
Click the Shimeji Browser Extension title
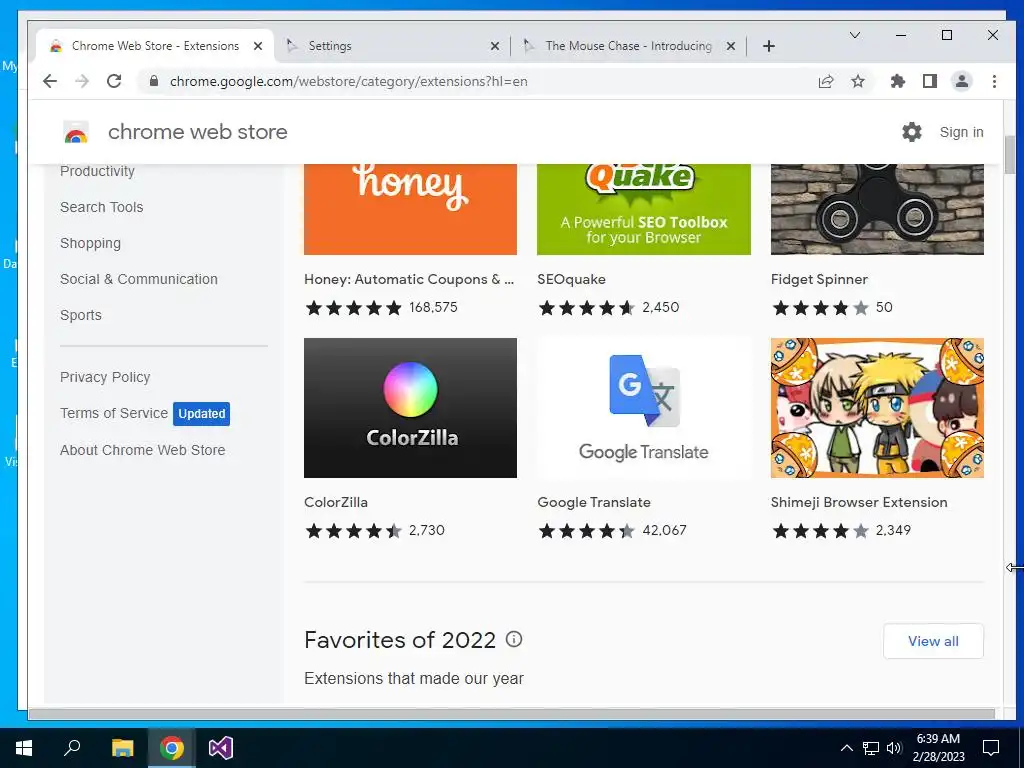[859, 502]
